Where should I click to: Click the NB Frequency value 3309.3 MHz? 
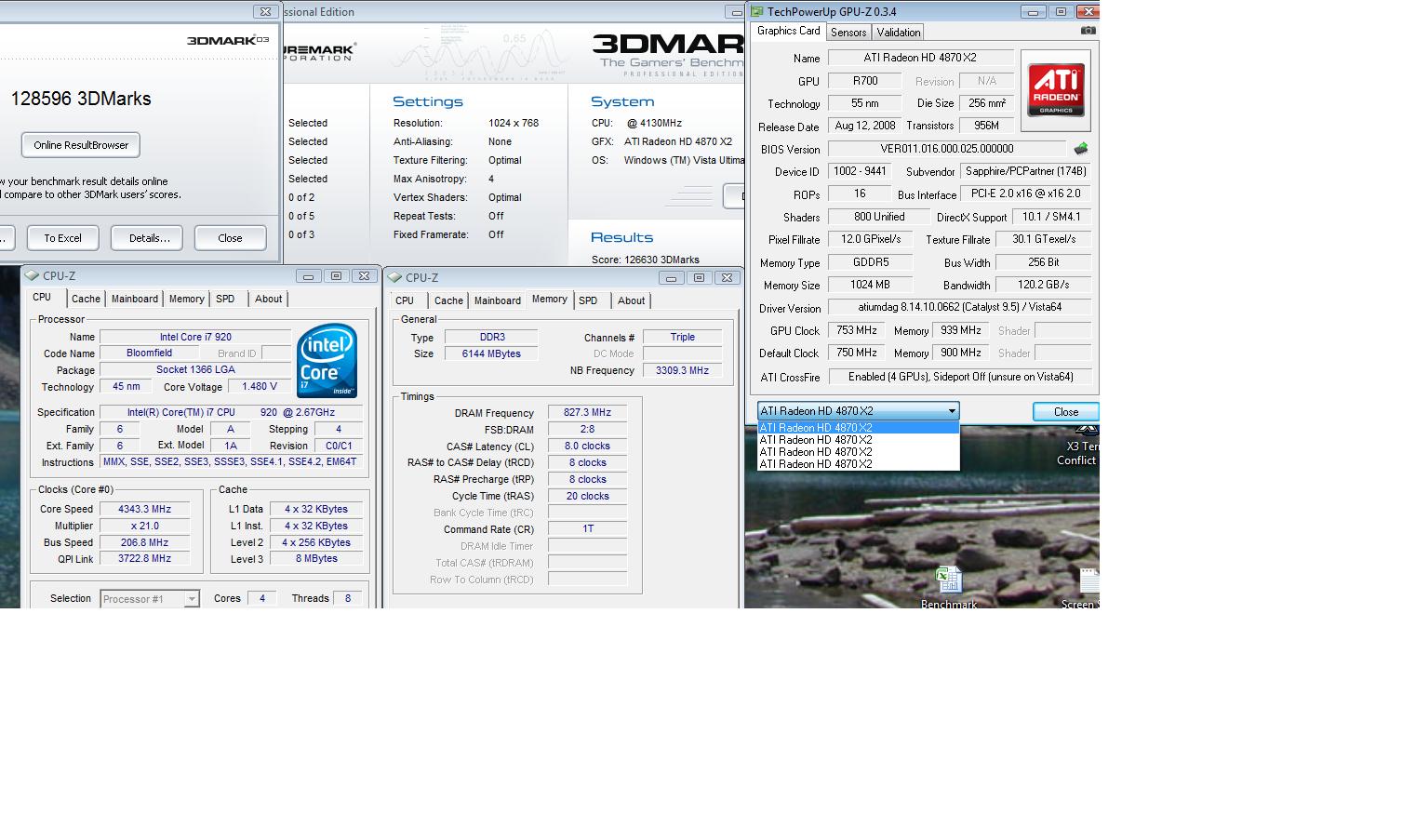pos(682,370)
